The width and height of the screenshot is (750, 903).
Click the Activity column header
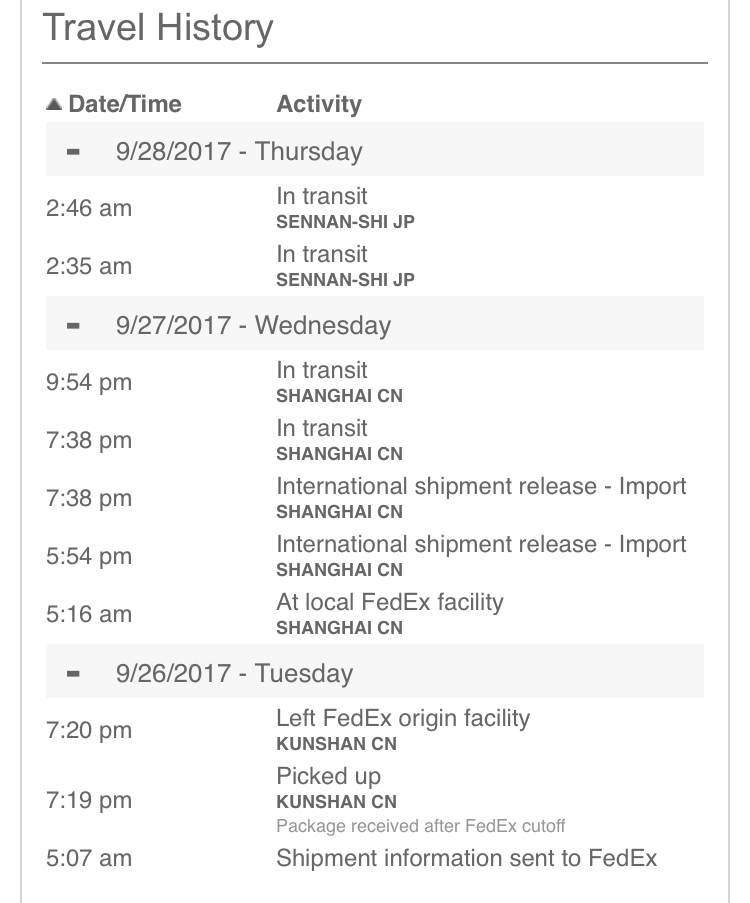click(319, 104)
